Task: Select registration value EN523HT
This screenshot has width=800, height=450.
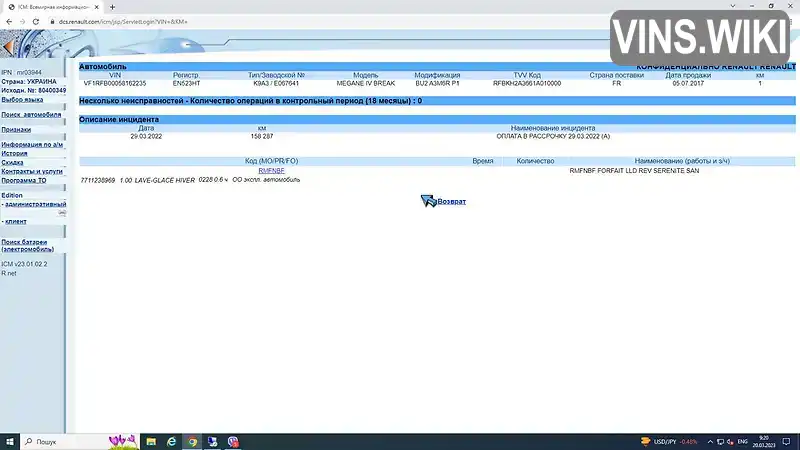Action: (x=186, y=83)
